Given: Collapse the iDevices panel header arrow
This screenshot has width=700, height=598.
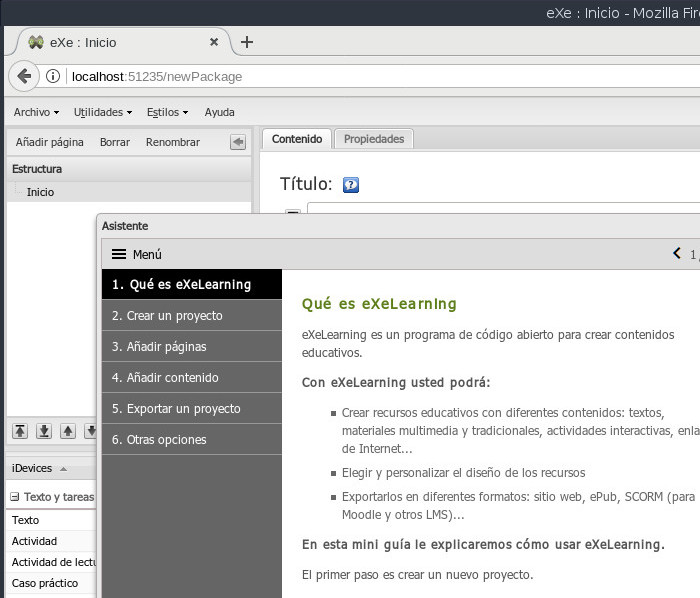Looking at the screenshot, I should click(63, 469).
